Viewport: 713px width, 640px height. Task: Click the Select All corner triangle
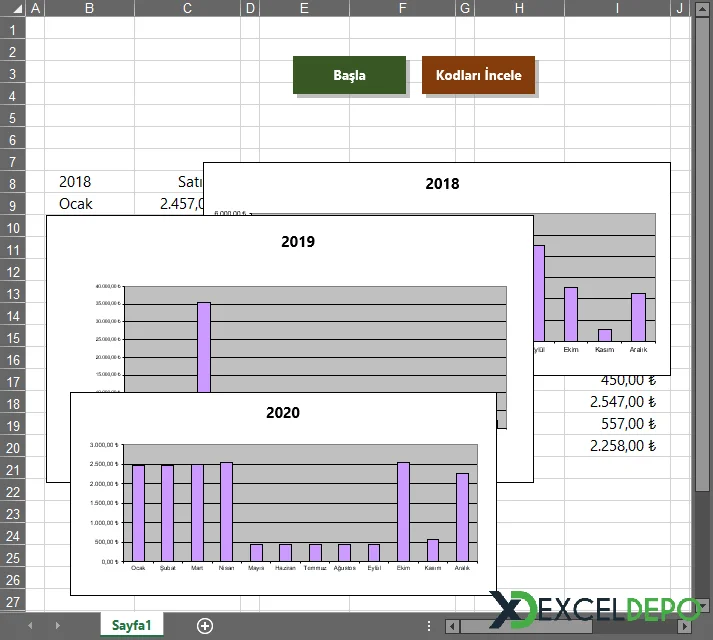[13, 9]
